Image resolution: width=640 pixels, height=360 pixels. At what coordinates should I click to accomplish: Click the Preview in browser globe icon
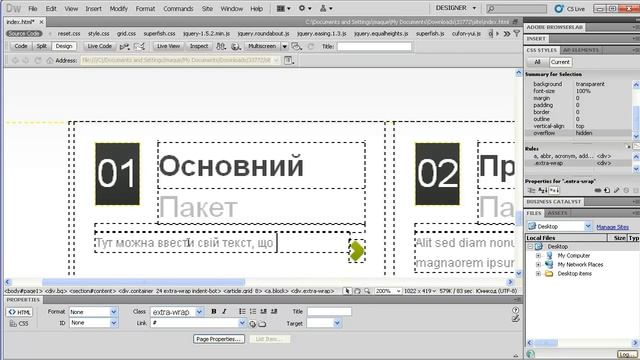coord(236,47)
